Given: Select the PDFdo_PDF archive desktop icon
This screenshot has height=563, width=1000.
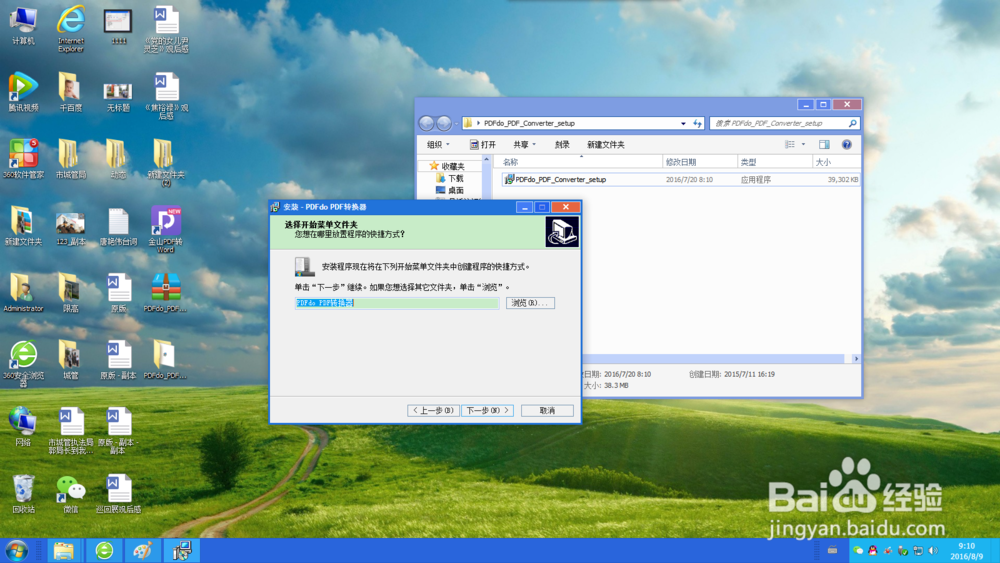Looking at the screenshot, I should [165, 293].
